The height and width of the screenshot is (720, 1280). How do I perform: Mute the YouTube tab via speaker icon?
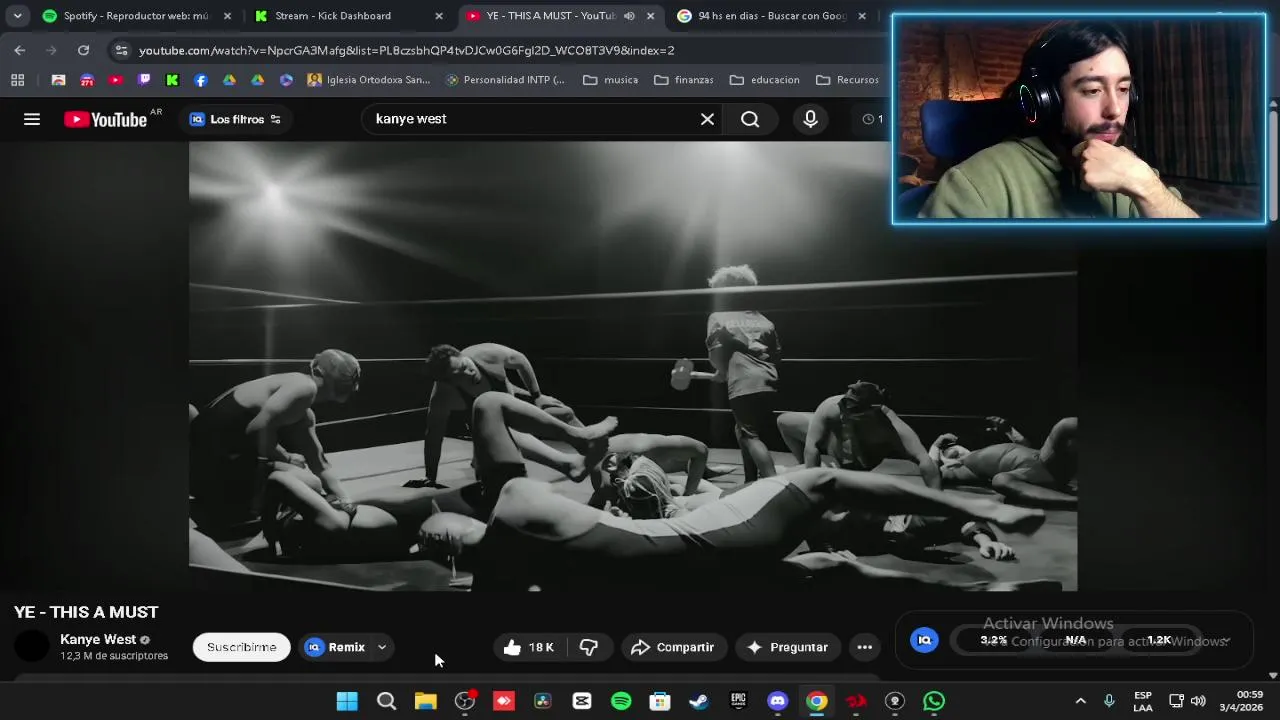click(x=629, y=16)
